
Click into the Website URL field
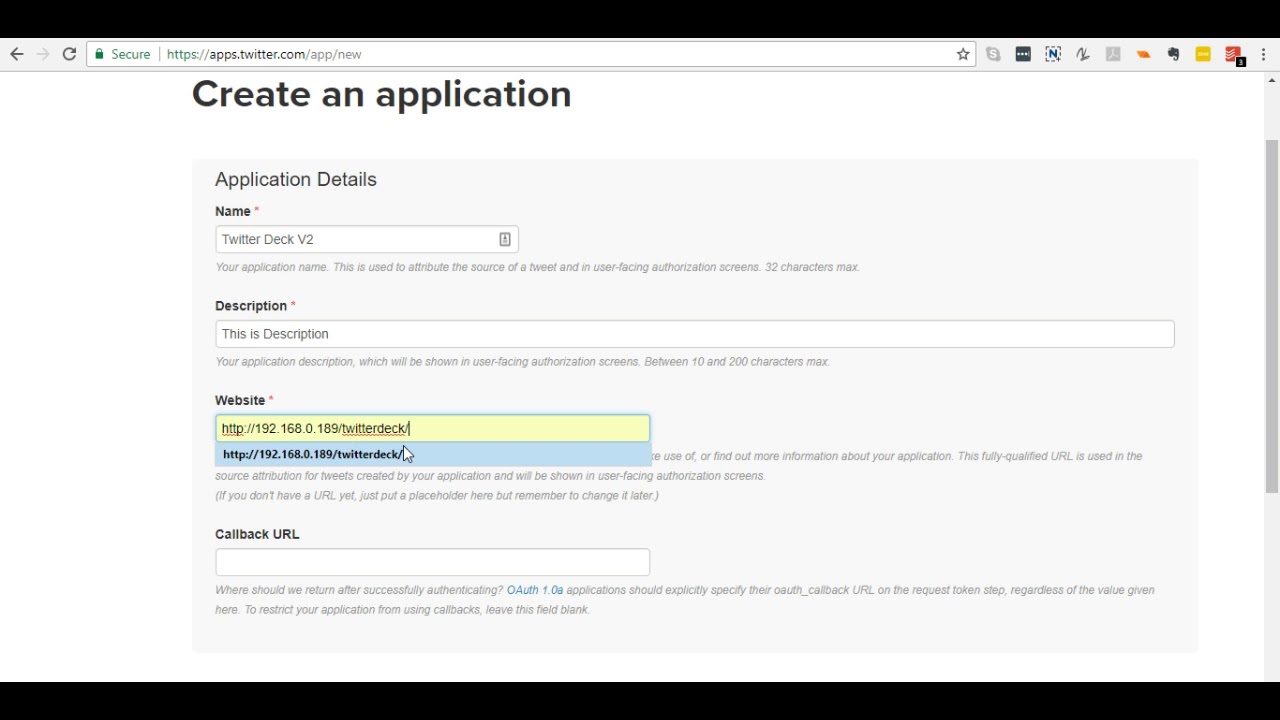[x=432, y=428]
